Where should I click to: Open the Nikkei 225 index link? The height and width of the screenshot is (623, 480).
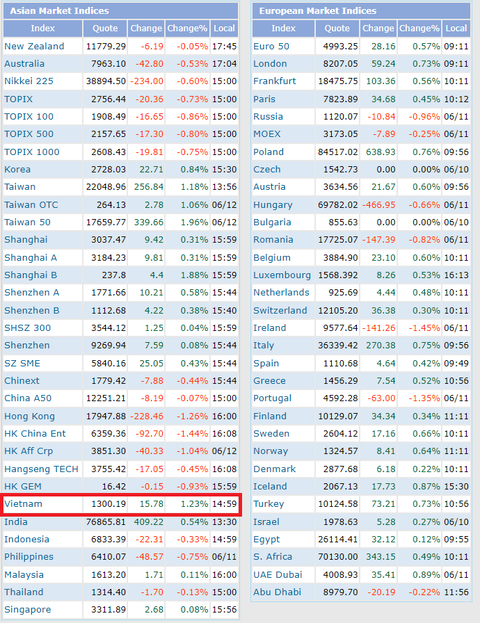(29, 81)
